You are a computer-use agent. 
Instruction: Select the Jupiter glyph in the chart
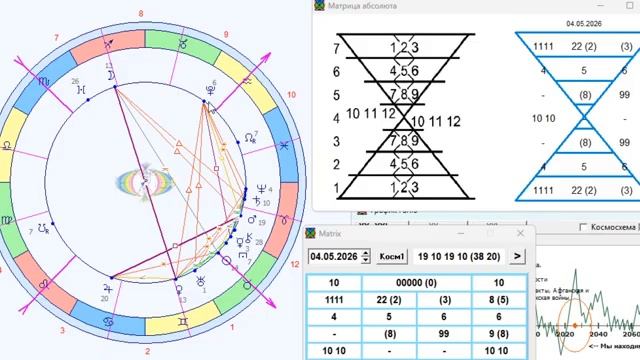[108, 288]
